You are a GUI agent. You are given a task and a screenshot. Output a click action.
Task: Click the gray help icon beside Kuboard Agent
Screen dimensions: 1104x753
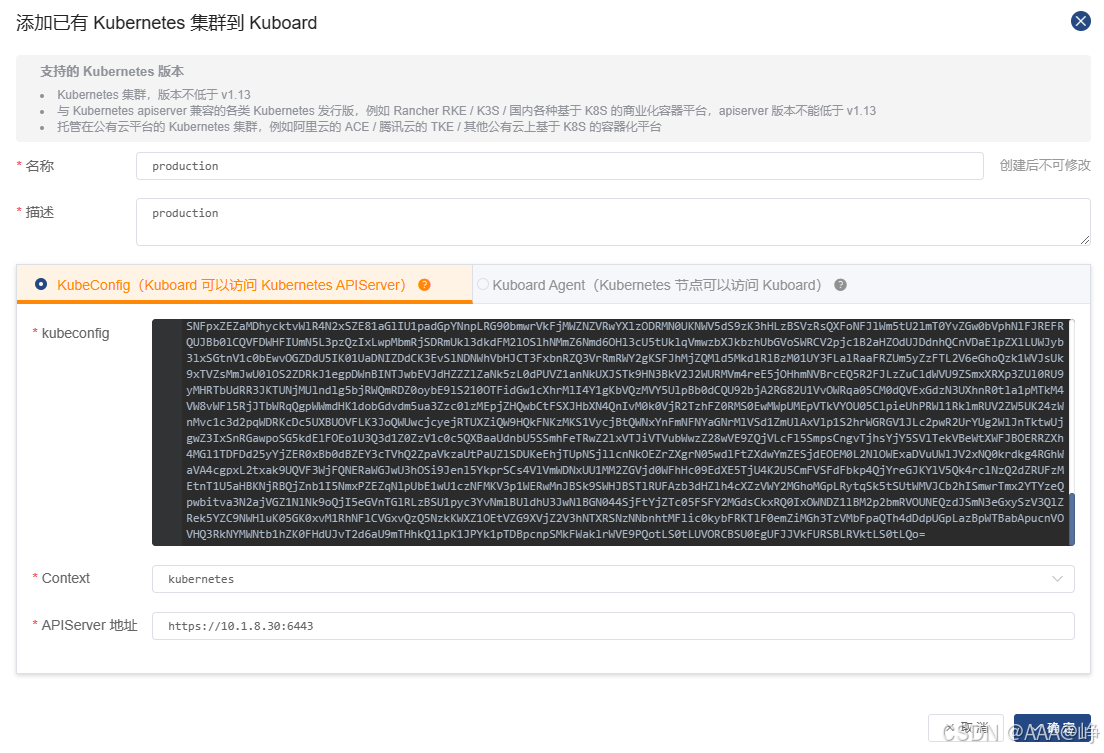840,285
